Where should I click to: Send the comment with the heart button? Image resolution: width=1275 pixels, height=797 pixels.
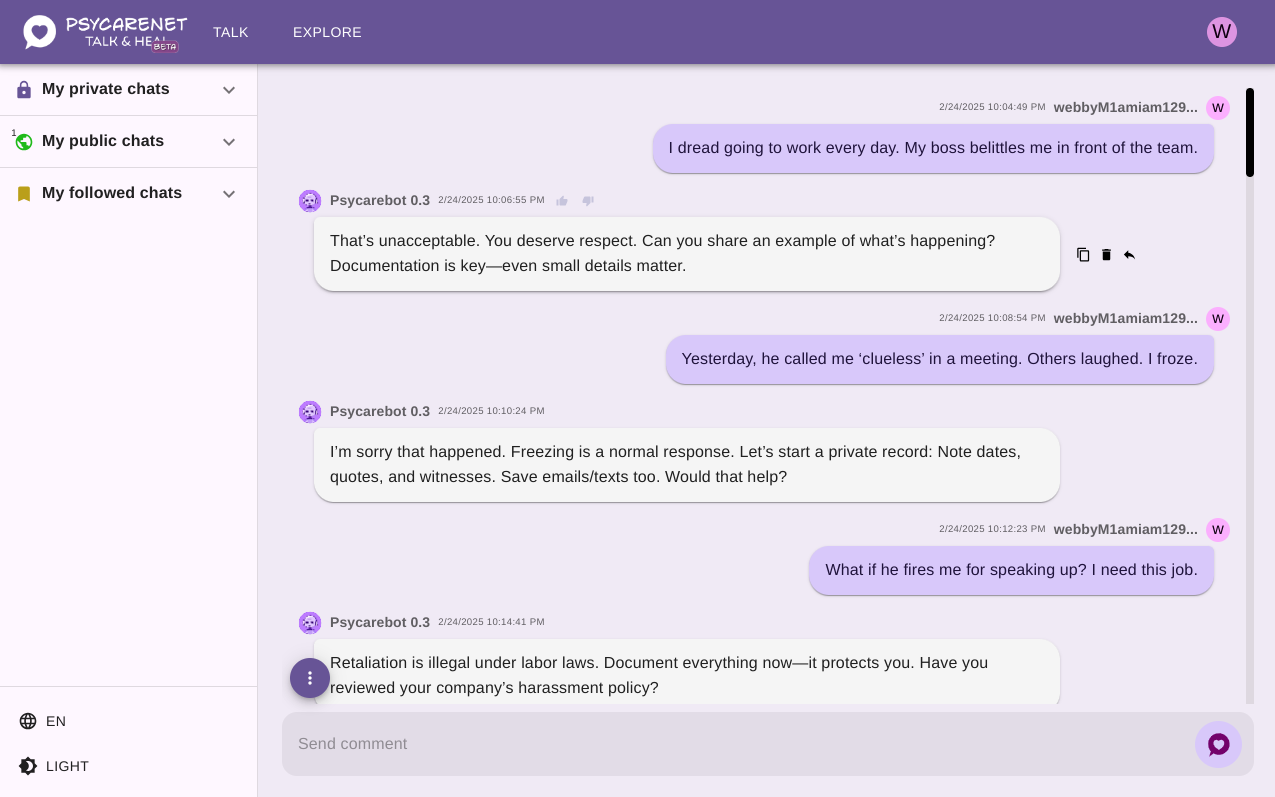click(x=1218, y=745)
